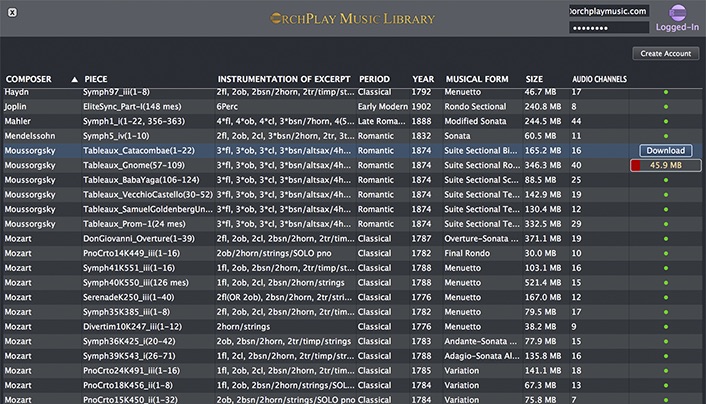Screen dimensions: 706x404
Task: Sort by COMPOSER column header
Action: (x=28, y=79)
